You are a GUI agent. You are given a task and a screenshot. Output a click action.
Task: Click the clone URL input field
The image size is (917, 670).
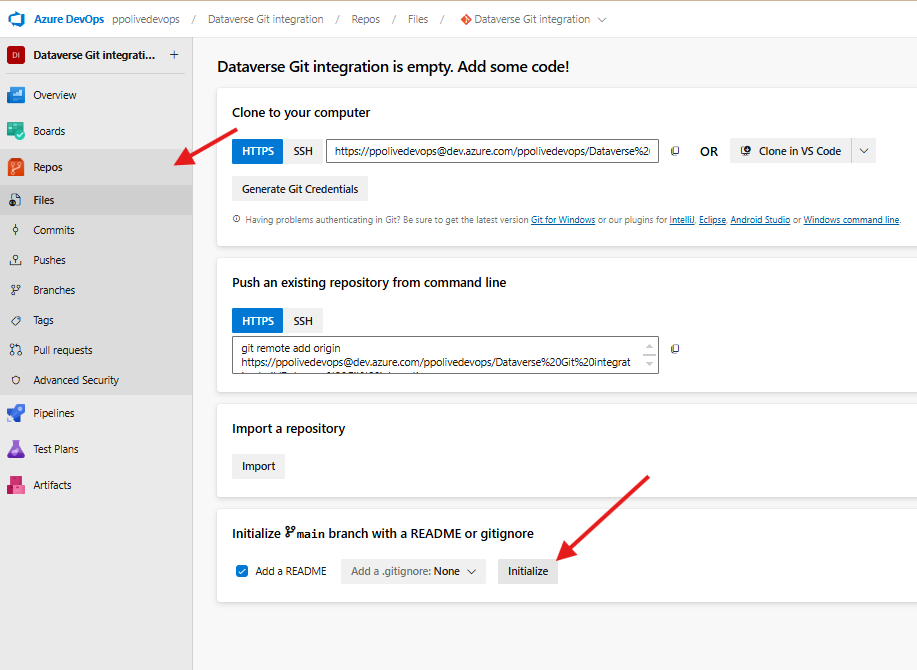492,151
